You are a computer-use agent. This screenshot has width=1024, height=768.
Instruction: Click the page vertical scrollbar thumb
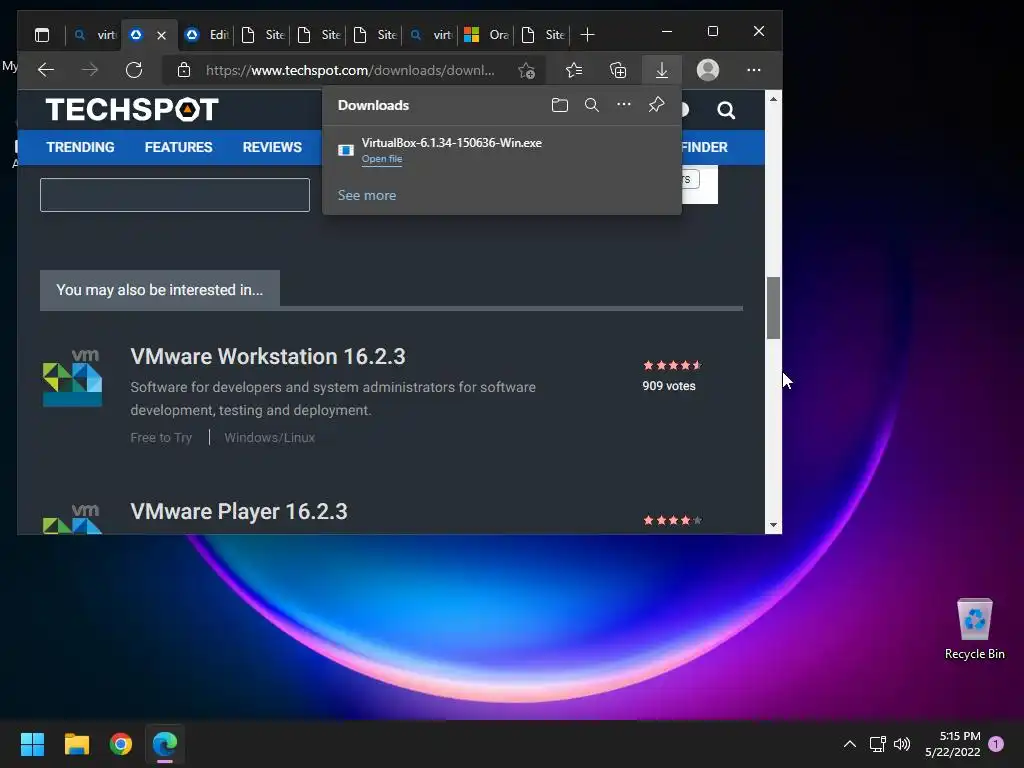[773, 308]
